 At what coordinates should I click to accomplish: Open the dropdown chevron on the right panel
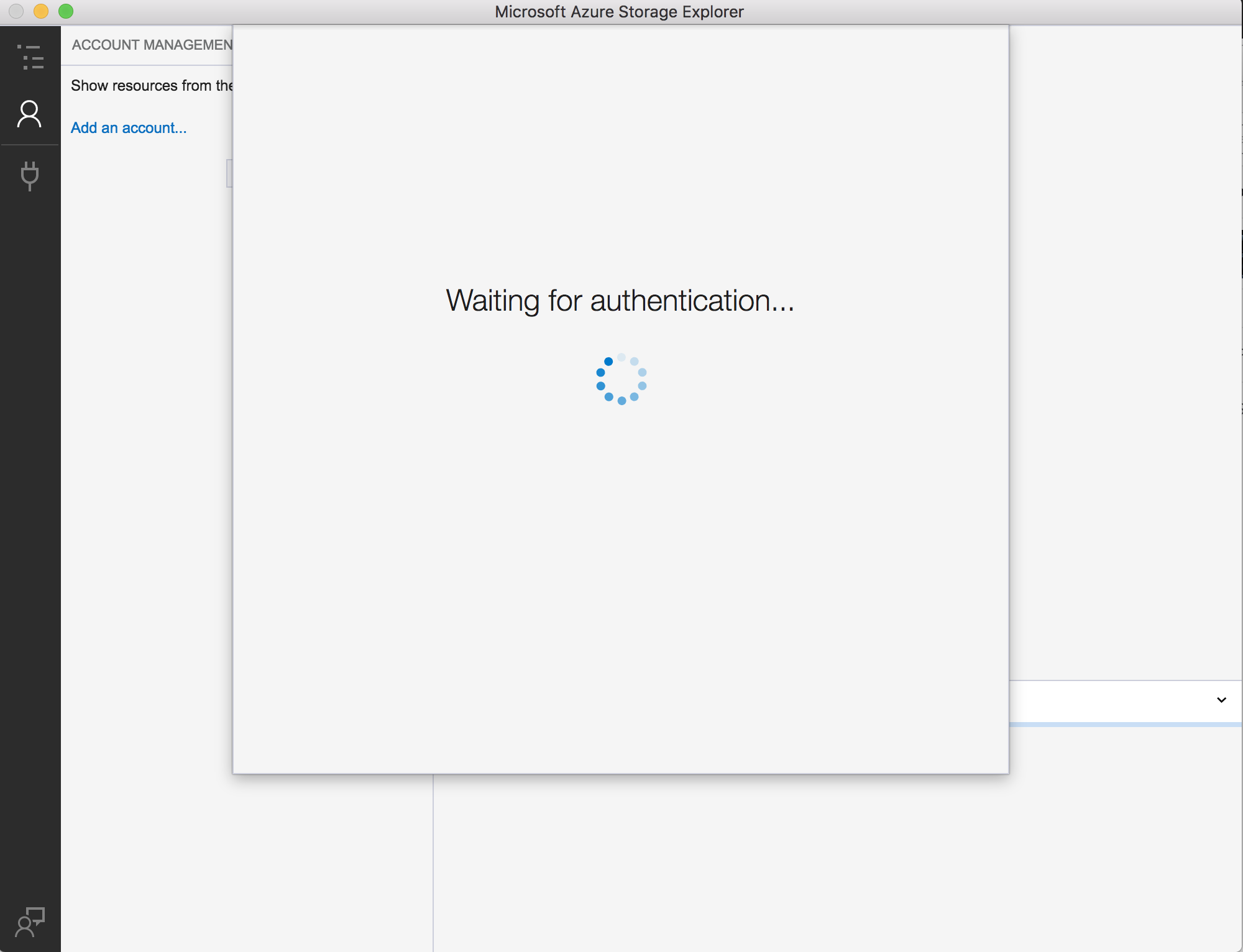(1221, 700)
